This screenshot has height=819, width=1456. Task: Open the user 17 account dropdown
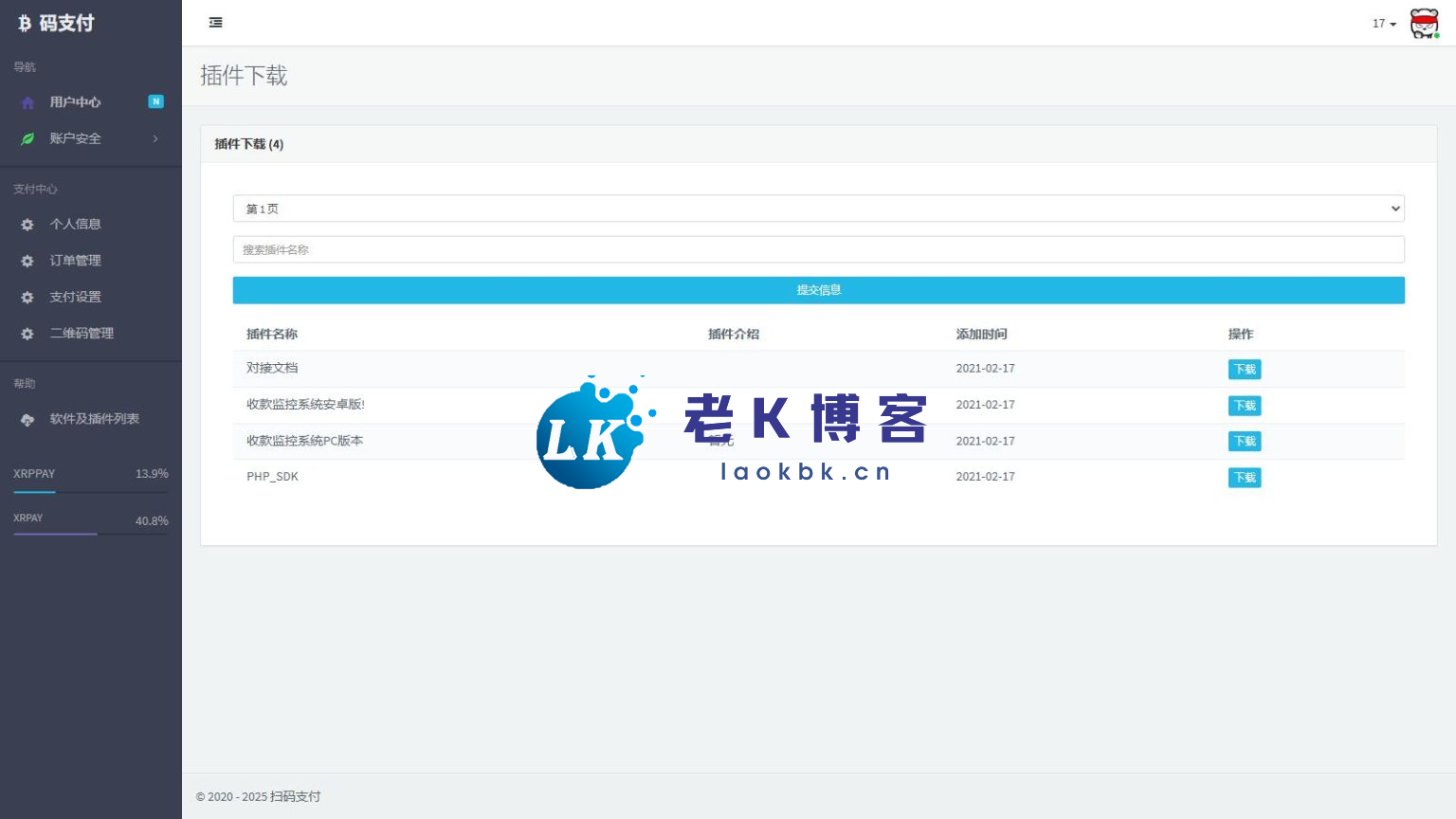1384,24
